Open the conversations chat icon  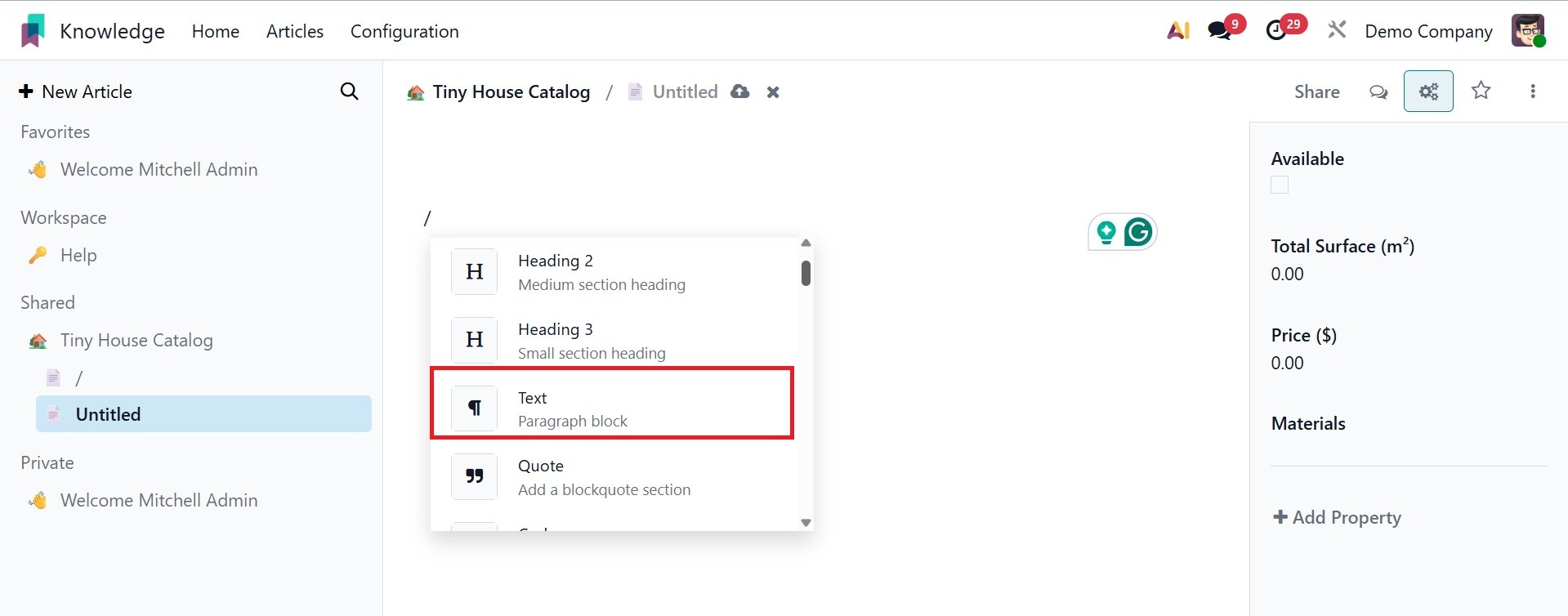tap(1220, 31)
